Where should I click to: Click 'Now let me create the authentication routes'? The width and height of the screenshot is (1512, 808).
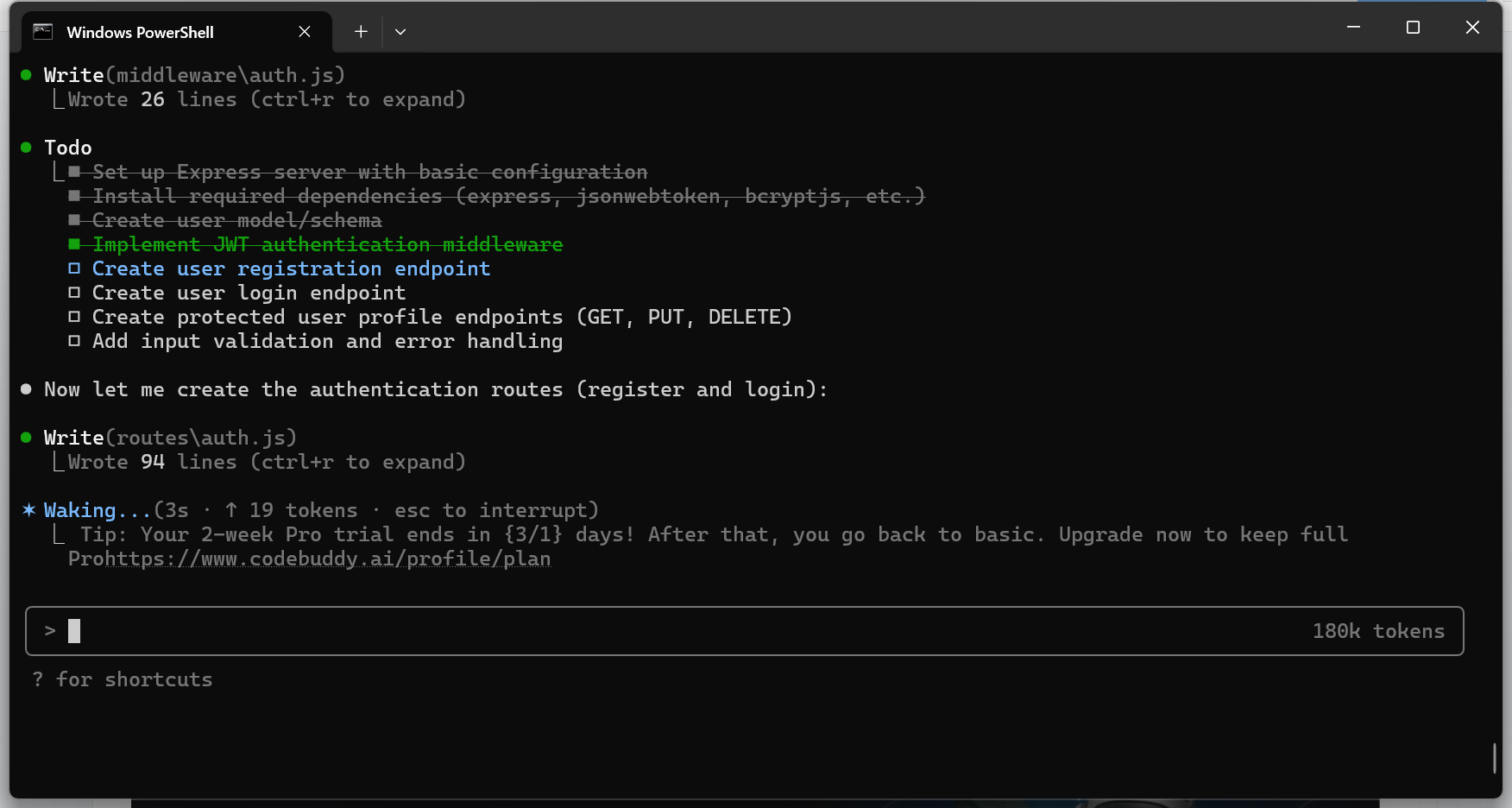coord(303,389)
